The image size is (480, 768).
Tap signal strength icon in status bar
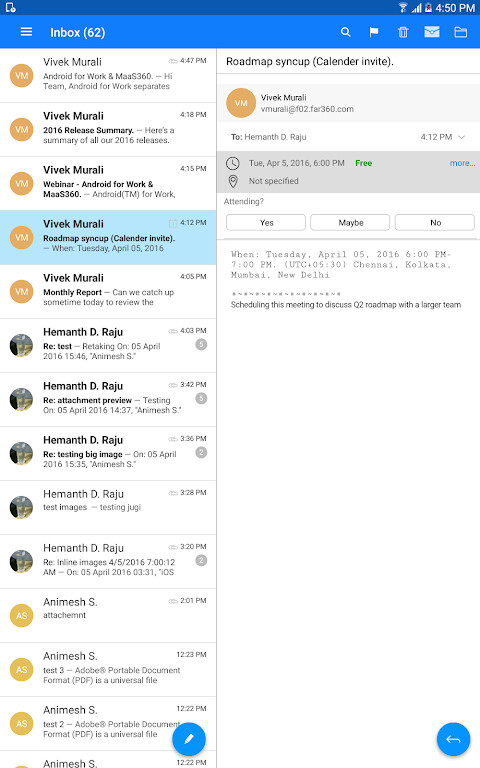click(x=416, y=8)
